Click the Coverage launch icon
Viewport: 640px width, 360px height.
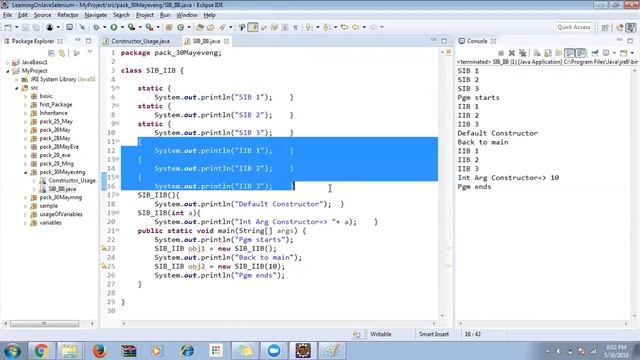pos(131,27)
